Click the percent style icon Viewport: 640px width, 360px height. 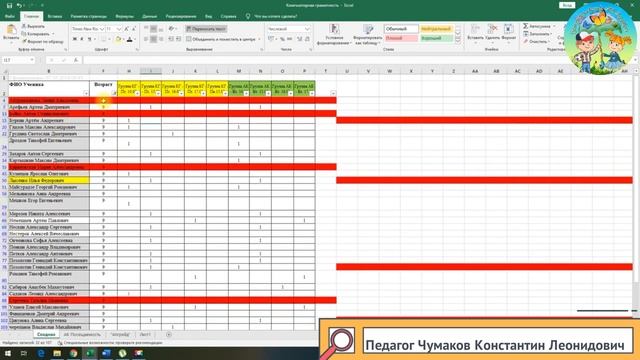[282, 39]
